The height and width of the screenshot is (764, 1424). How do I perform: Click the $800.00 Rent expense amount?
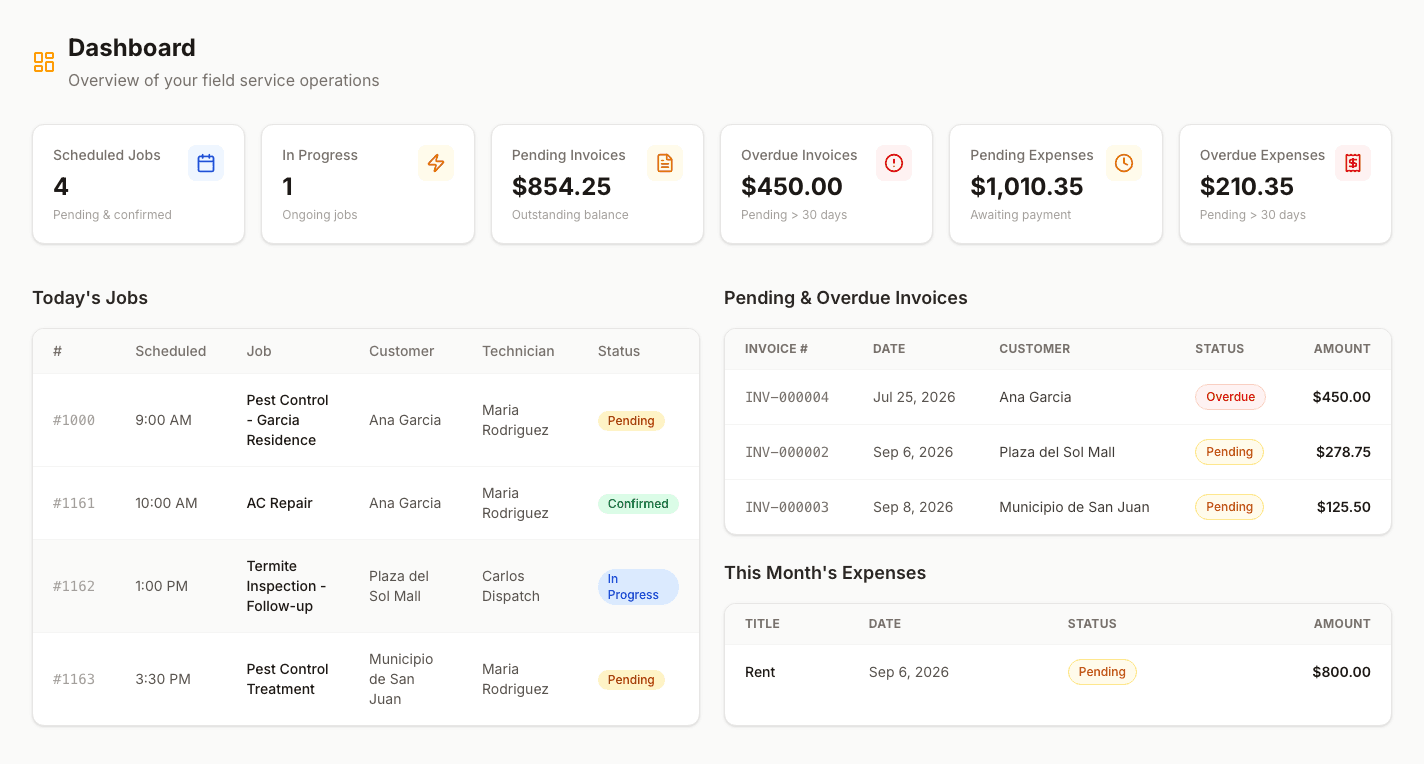click(x=1342, y=672)
